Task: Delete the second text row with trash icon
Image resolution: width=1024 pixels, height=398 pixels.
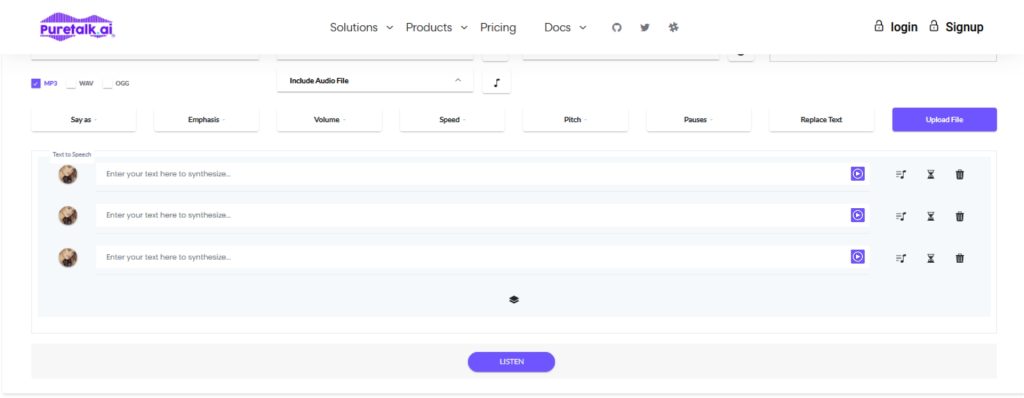Action: pyautogui.click(x=959, y=216)
